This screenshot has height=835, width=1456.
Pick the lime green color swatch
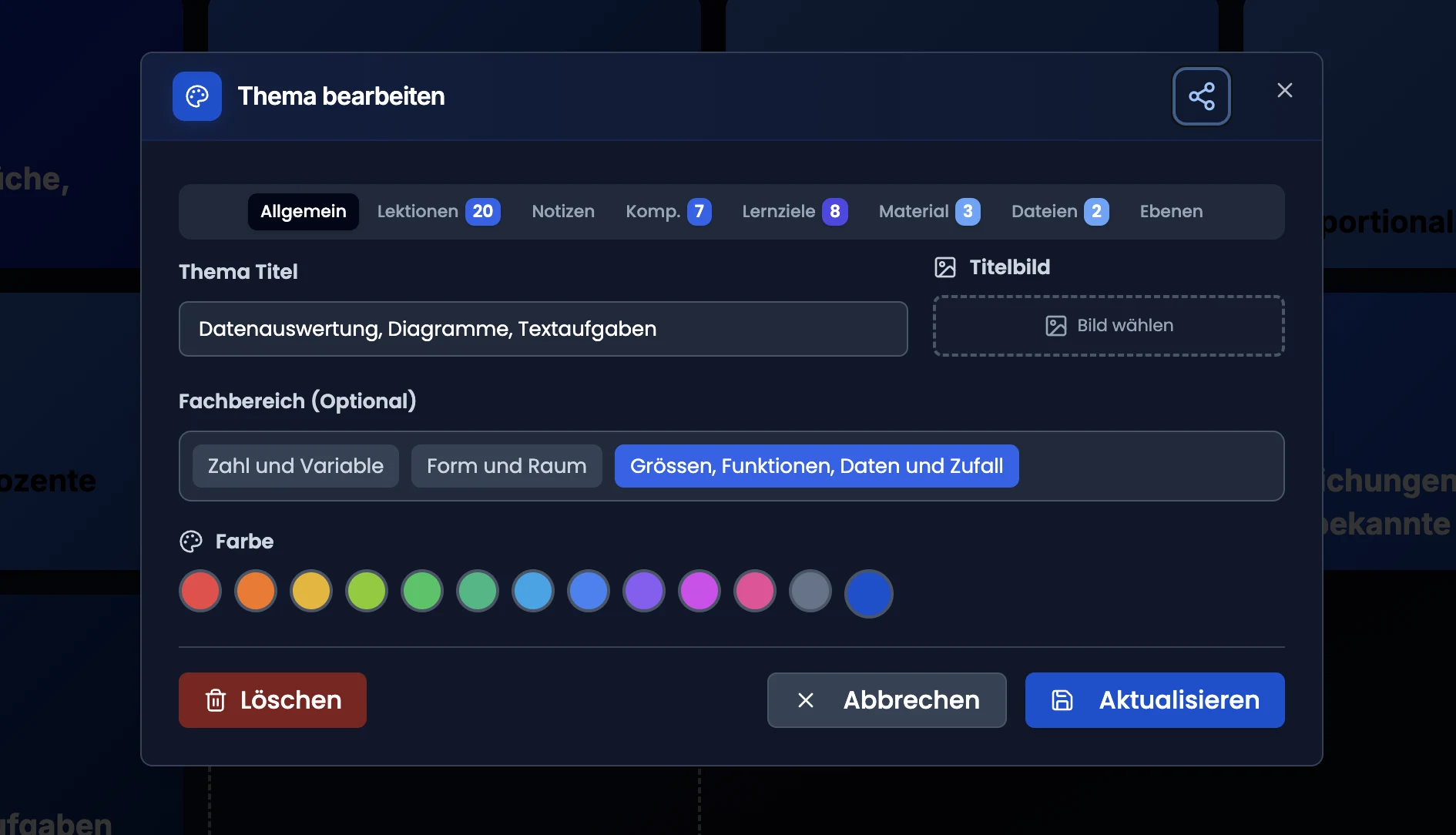[367, 592]
